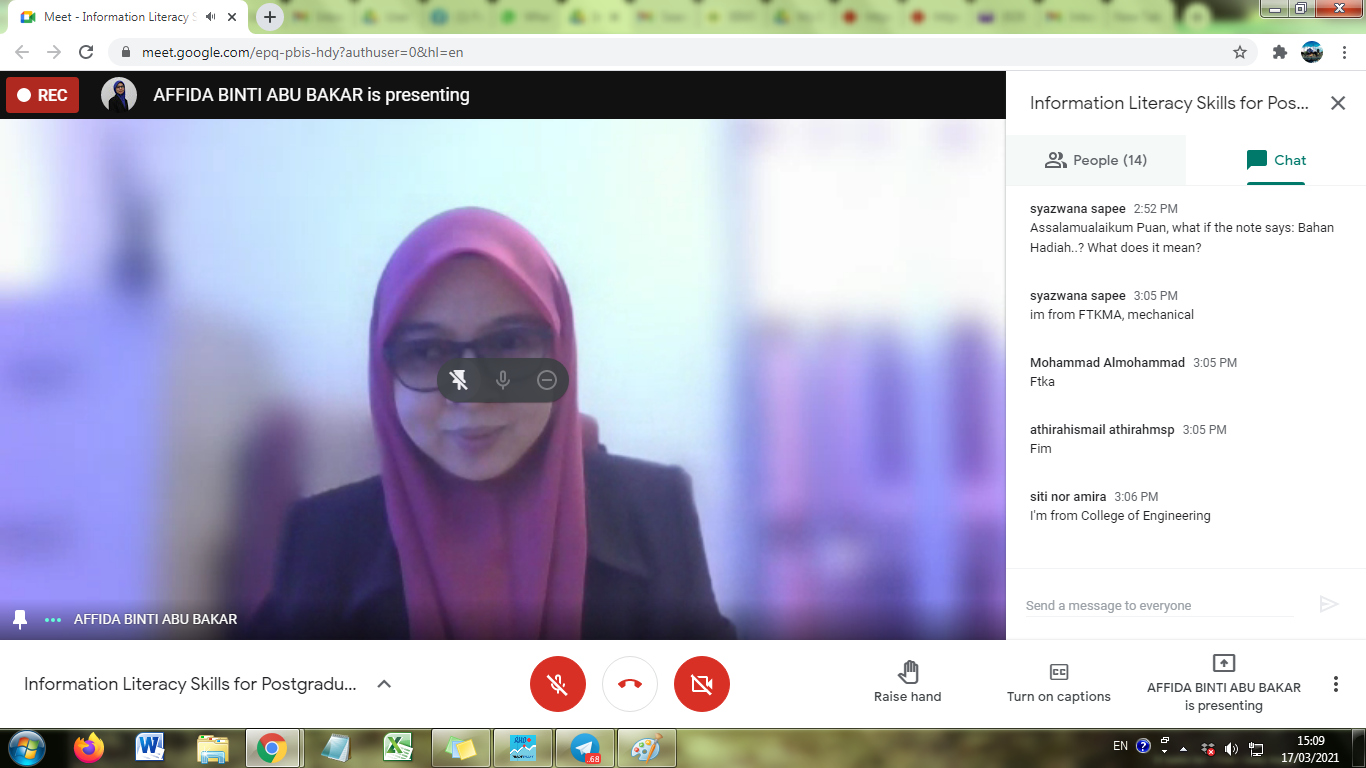Open Sticky Notes from the taskbar

click(x=461, y=747)
